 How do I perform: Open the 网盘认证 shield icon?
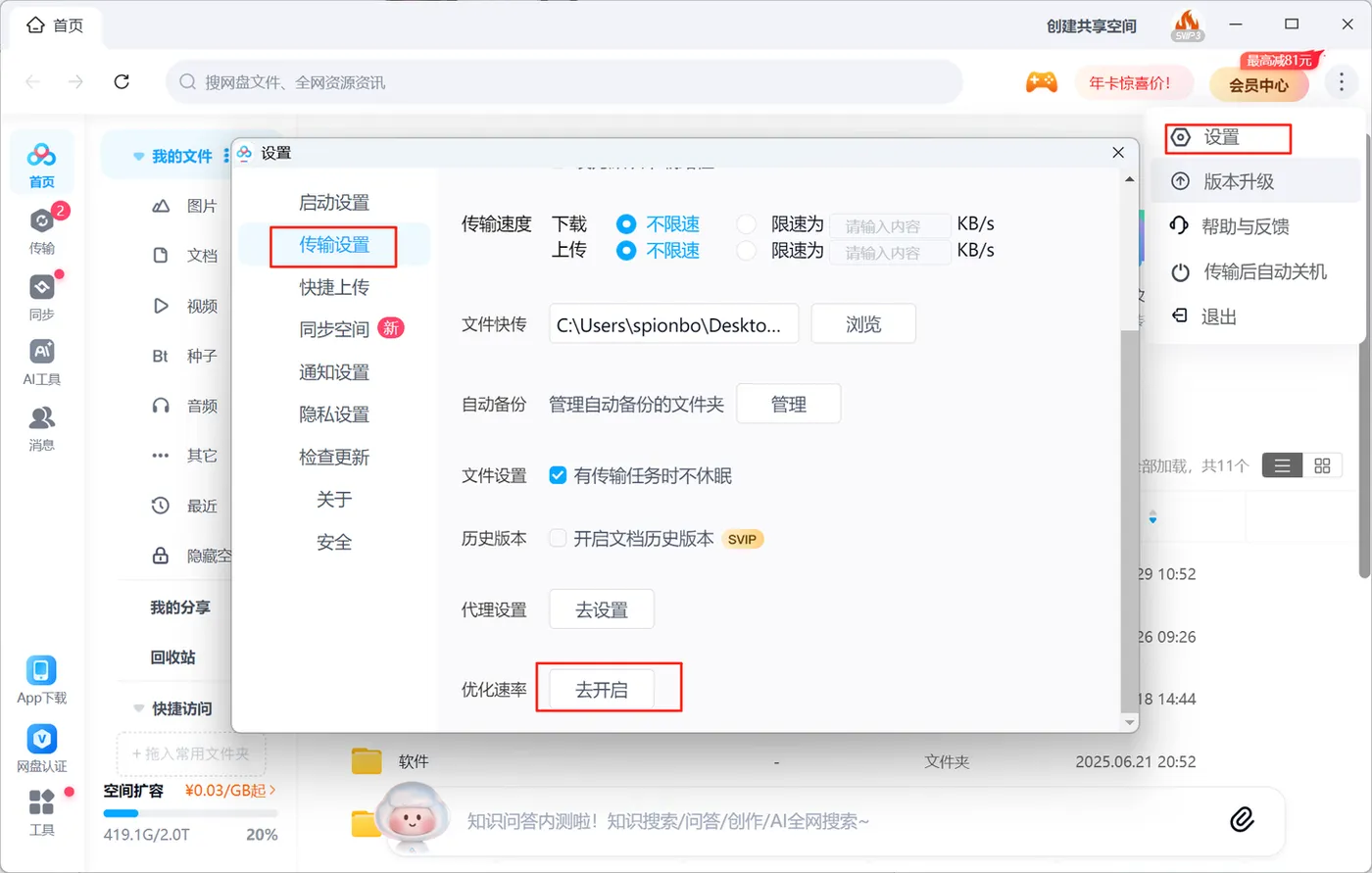pyautogui.click(x=41, y=739)
